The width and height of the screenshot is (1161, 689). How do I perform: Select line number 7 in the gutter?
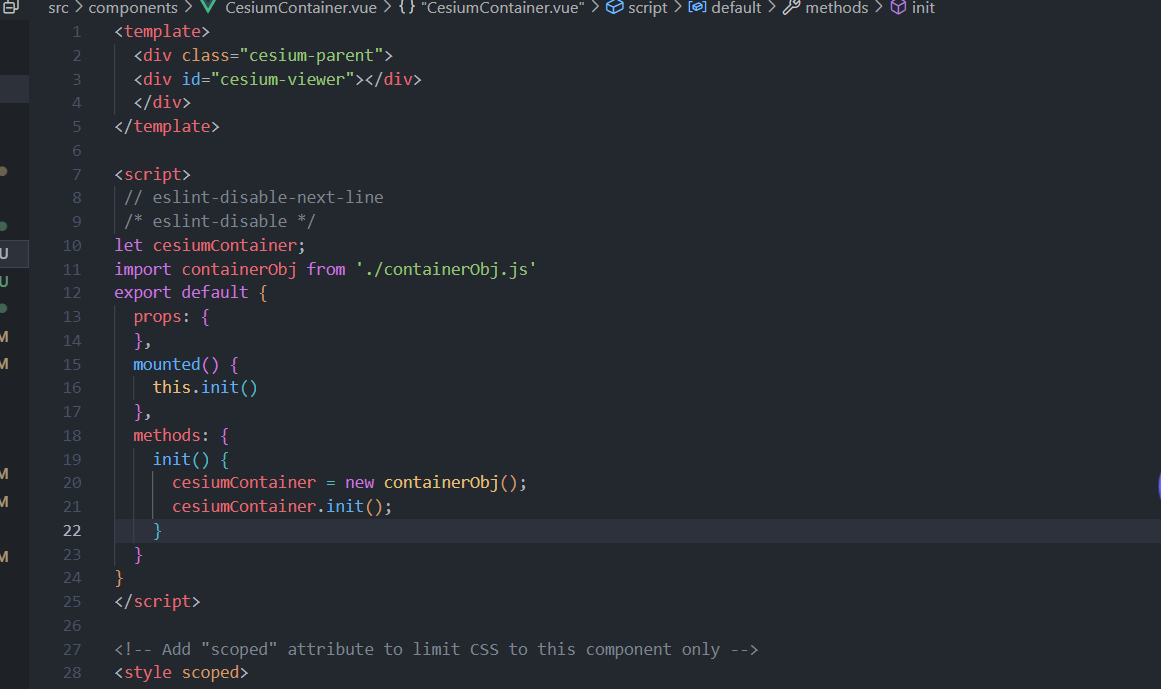coord(76,175)
